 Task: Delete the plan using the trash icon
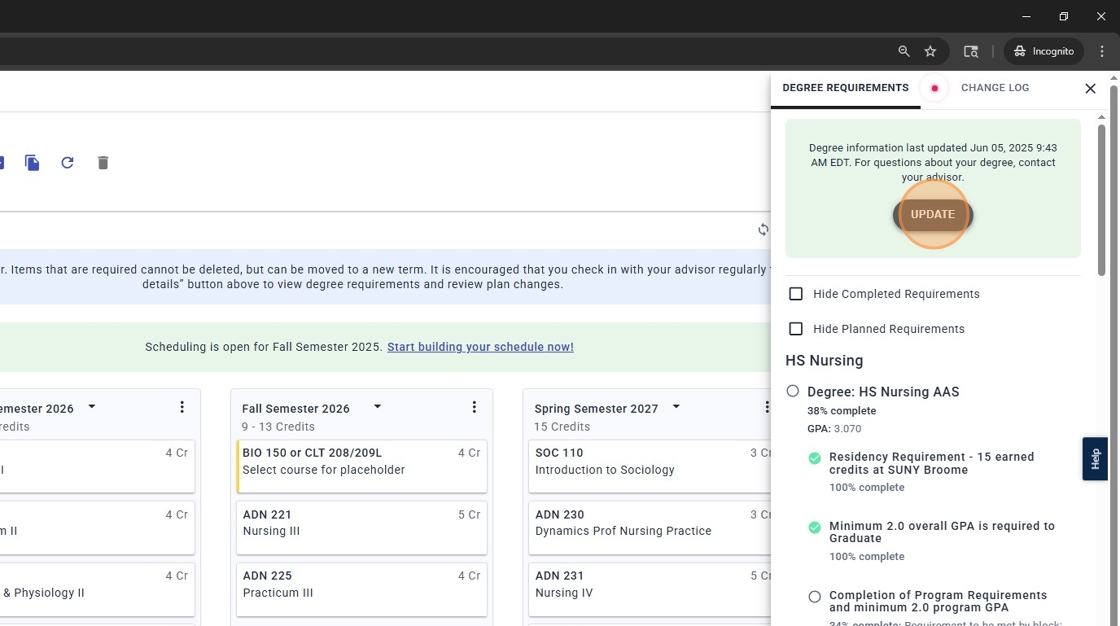[102, 162]
